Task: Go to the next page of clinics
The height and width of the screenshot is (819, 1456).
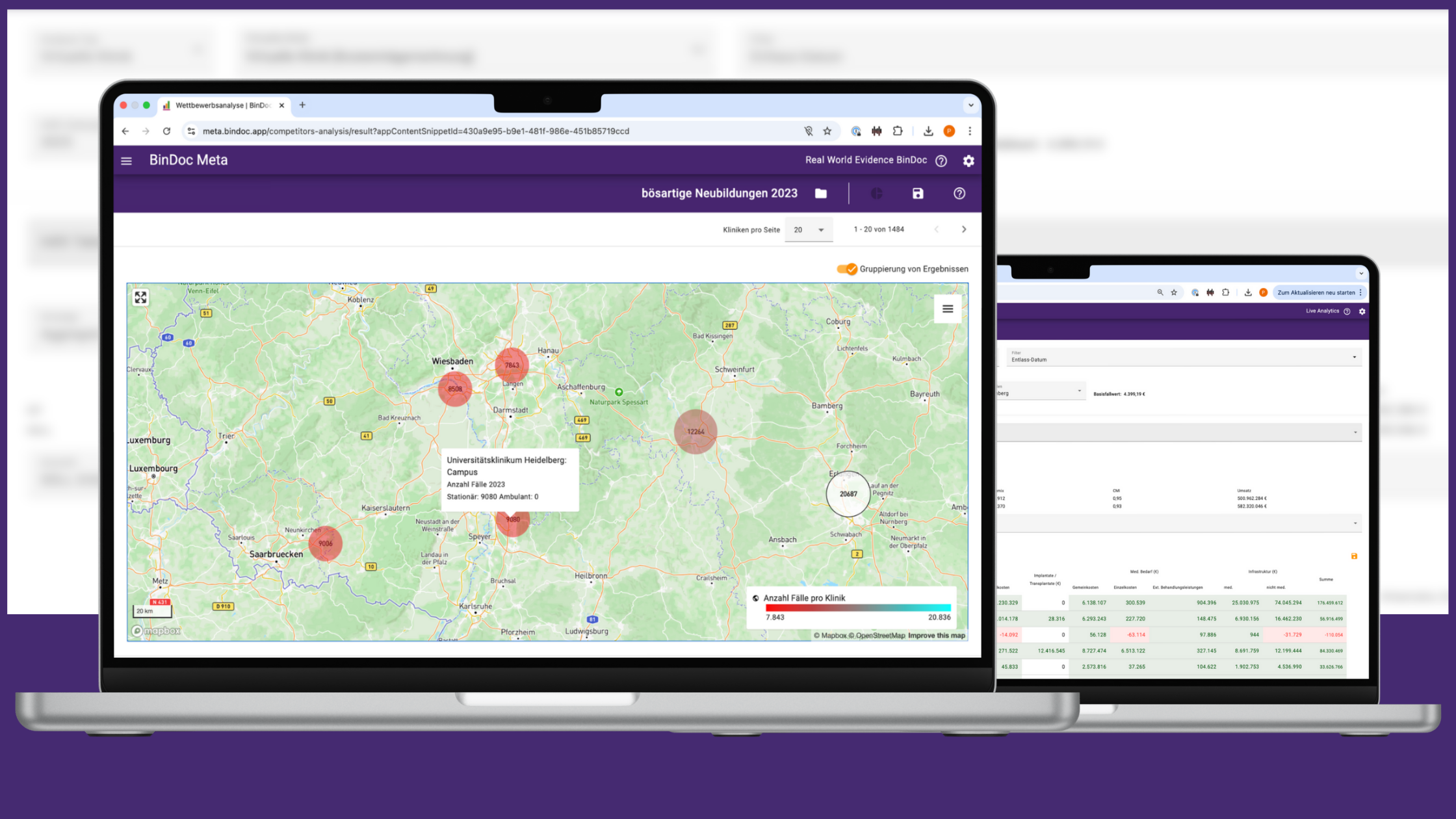Action: coord(964,229)
